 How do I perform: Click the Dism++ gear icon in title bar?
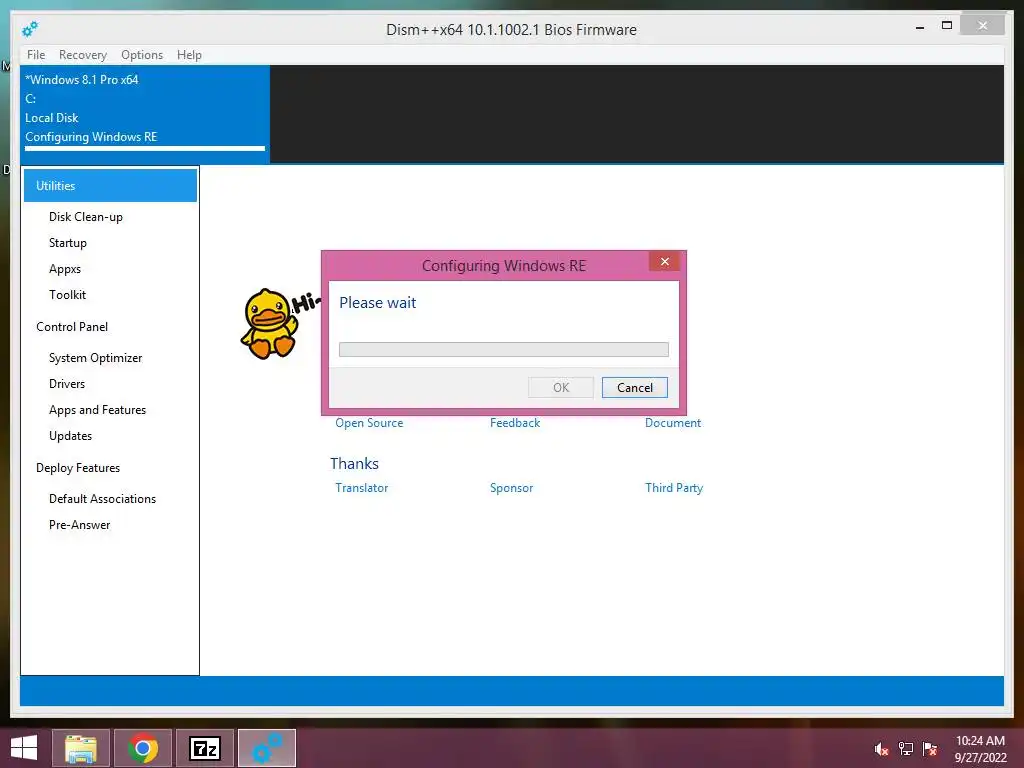pos(30,29)
